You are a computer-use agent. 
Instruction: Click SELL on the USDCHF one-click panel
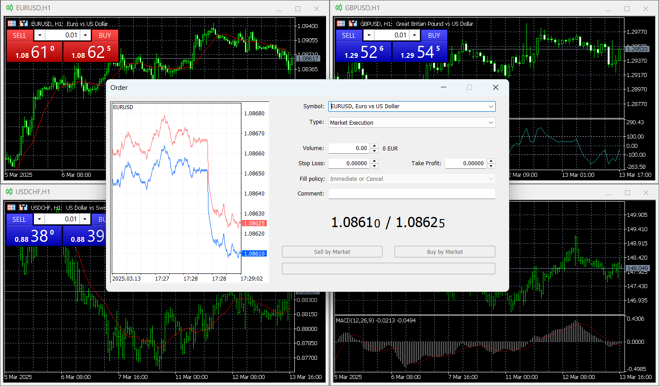[19, 219]
